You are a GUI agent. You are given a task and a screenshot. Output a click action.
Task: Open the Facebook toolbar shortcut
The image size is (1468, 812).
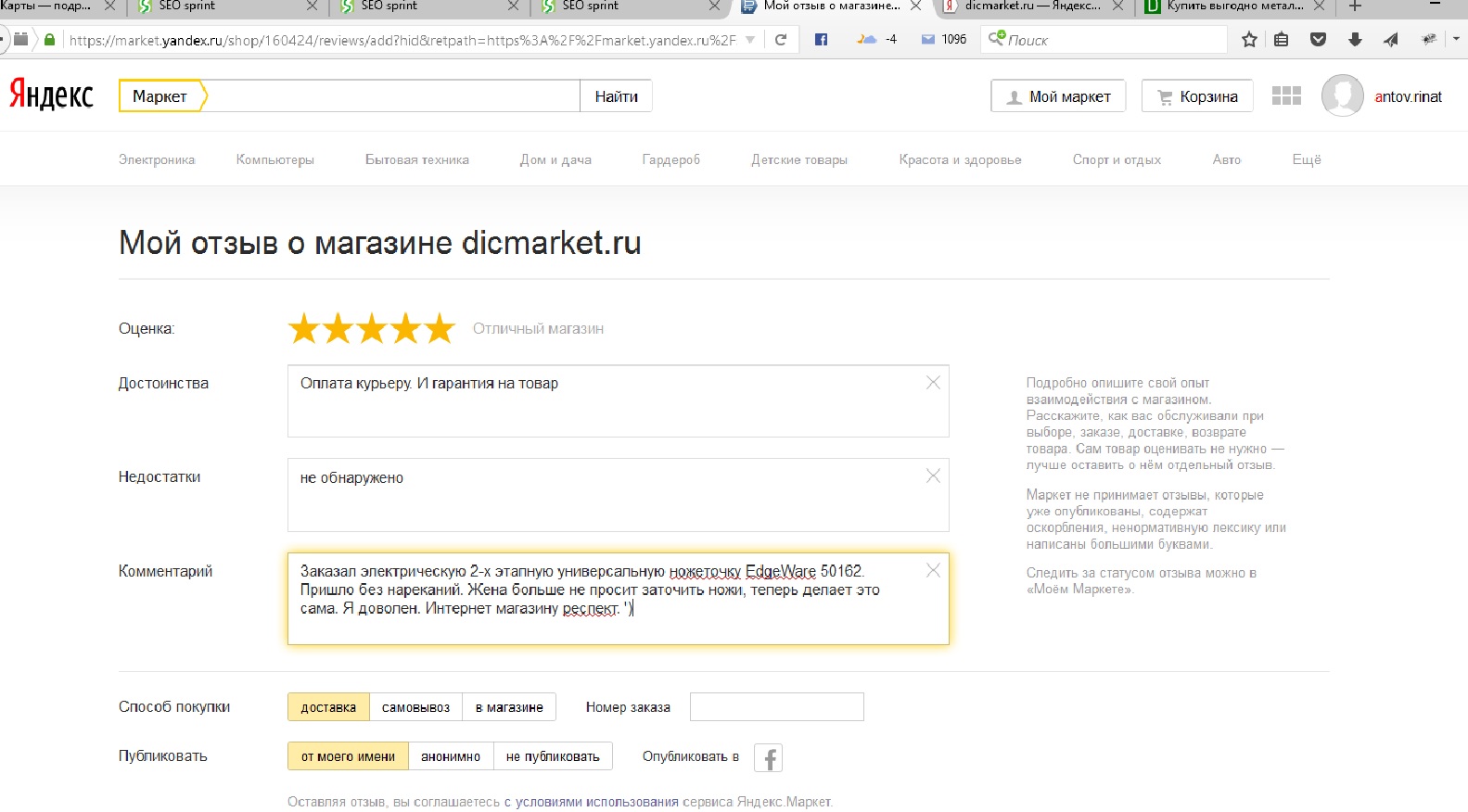(x=821, y=40)
